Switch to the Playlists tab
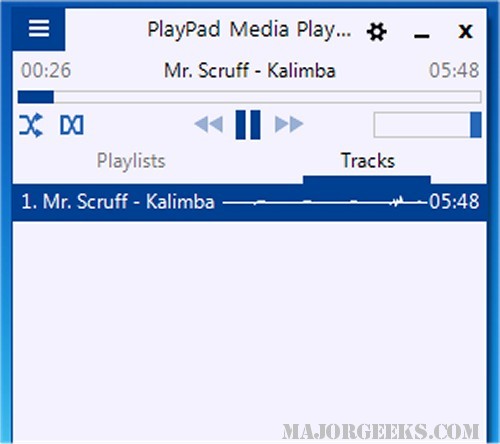This screenshot has height=444, width=500. coord(131,161)
